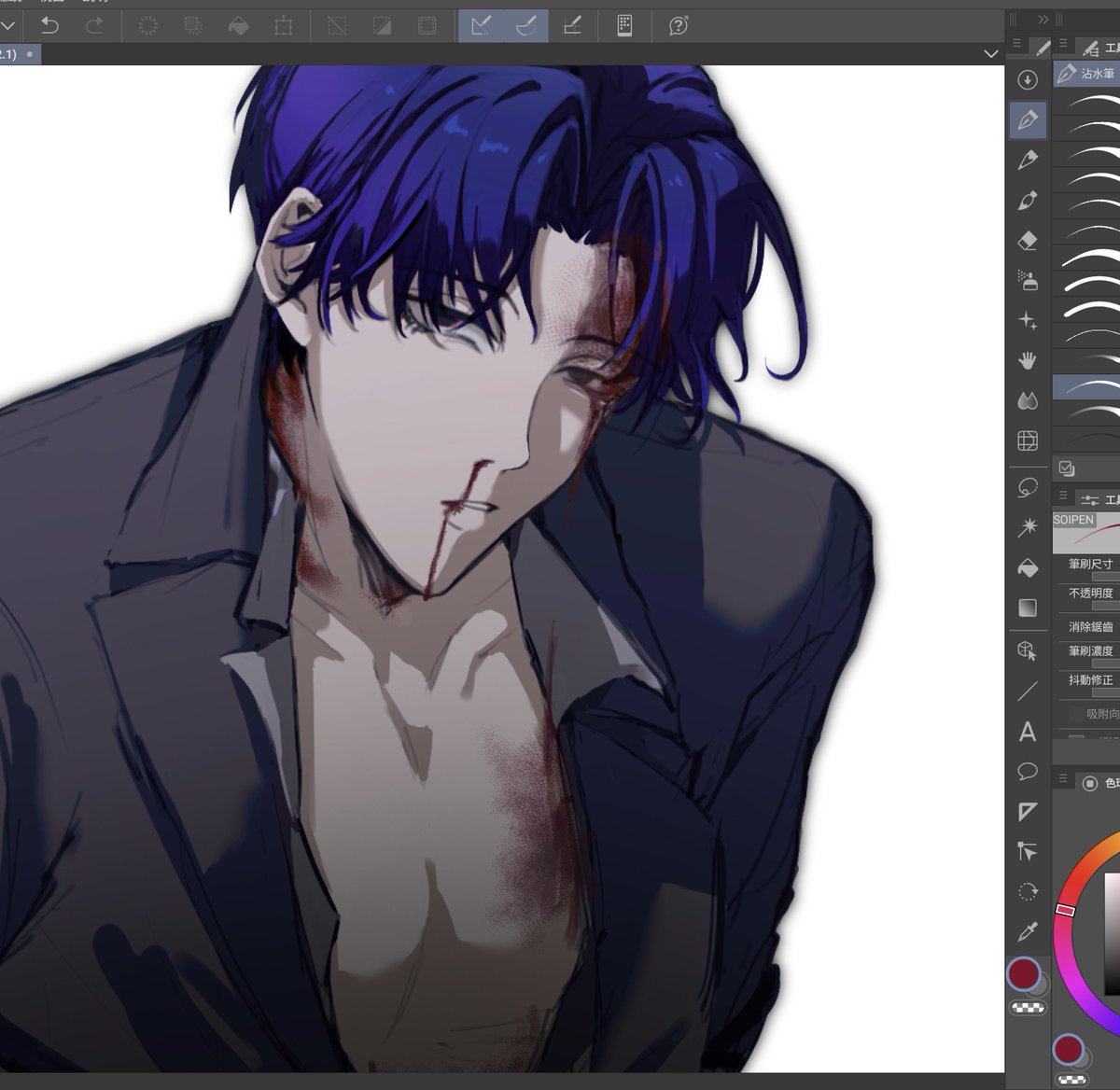Select the Airbrush tool in the toolbox
The image size is (1120, 1090).
click(x=1028, y=279)
